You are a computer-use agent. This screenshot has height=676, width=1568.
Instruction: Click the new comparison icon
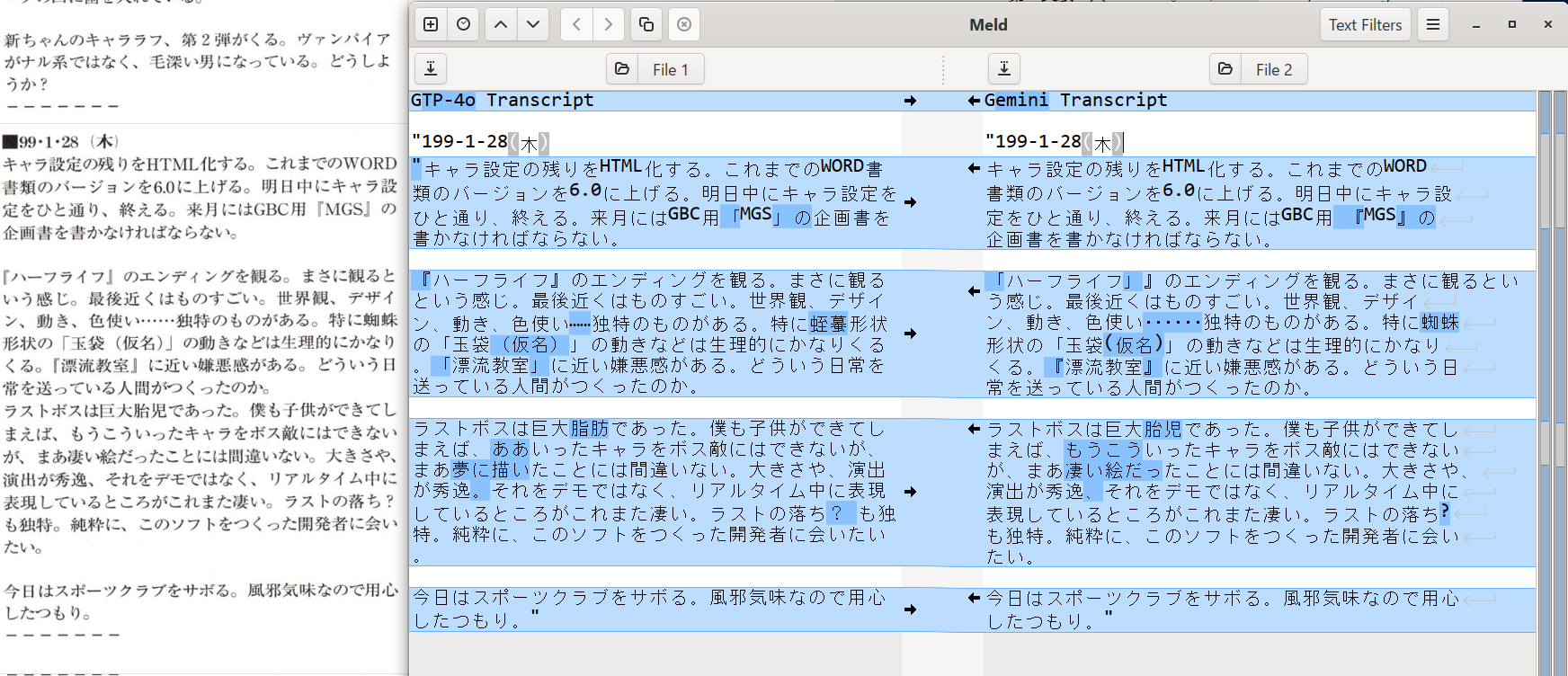point(431,24)
